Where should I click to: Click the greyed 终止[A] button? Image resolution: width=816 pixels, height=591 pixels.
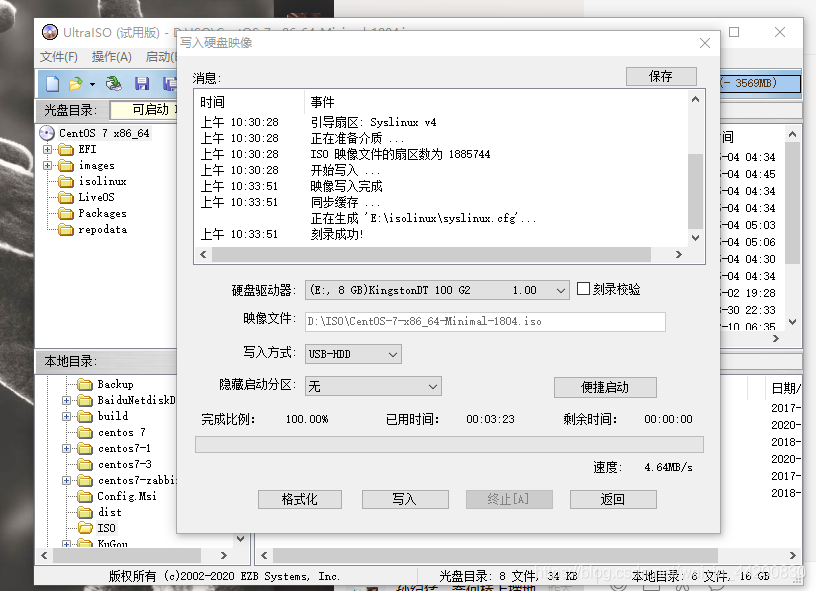pyautogui.click(x=509, y=499)
